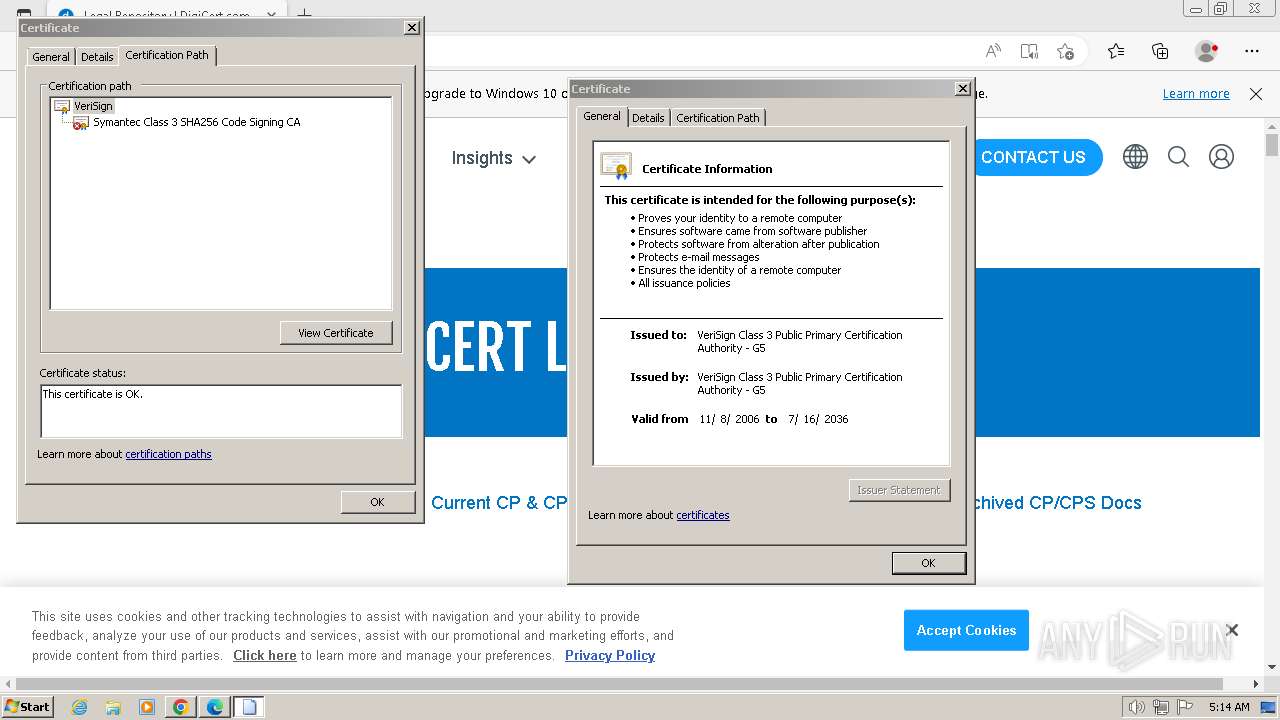This screenshot has height=720, width=1280.
Task: Click account user icon on DigiCert page
Action: (x=1221, y=157)
